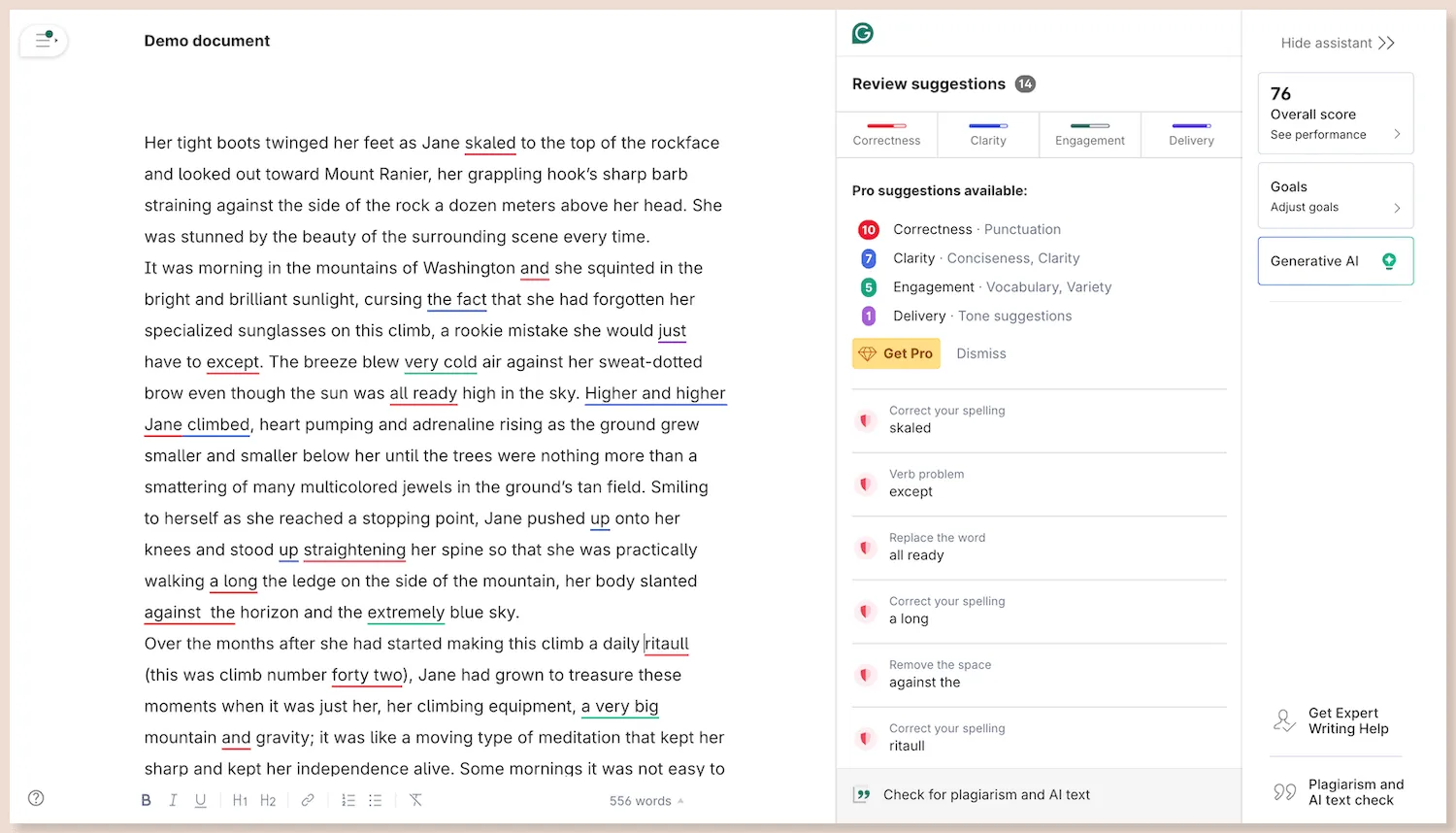
Task: Create a bulleted list
Action: 376,799
